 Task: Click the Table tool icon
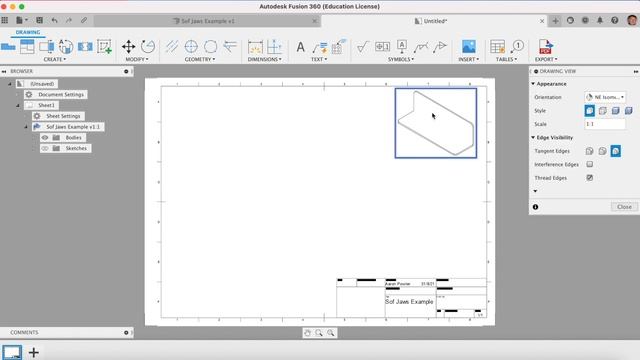498,47
